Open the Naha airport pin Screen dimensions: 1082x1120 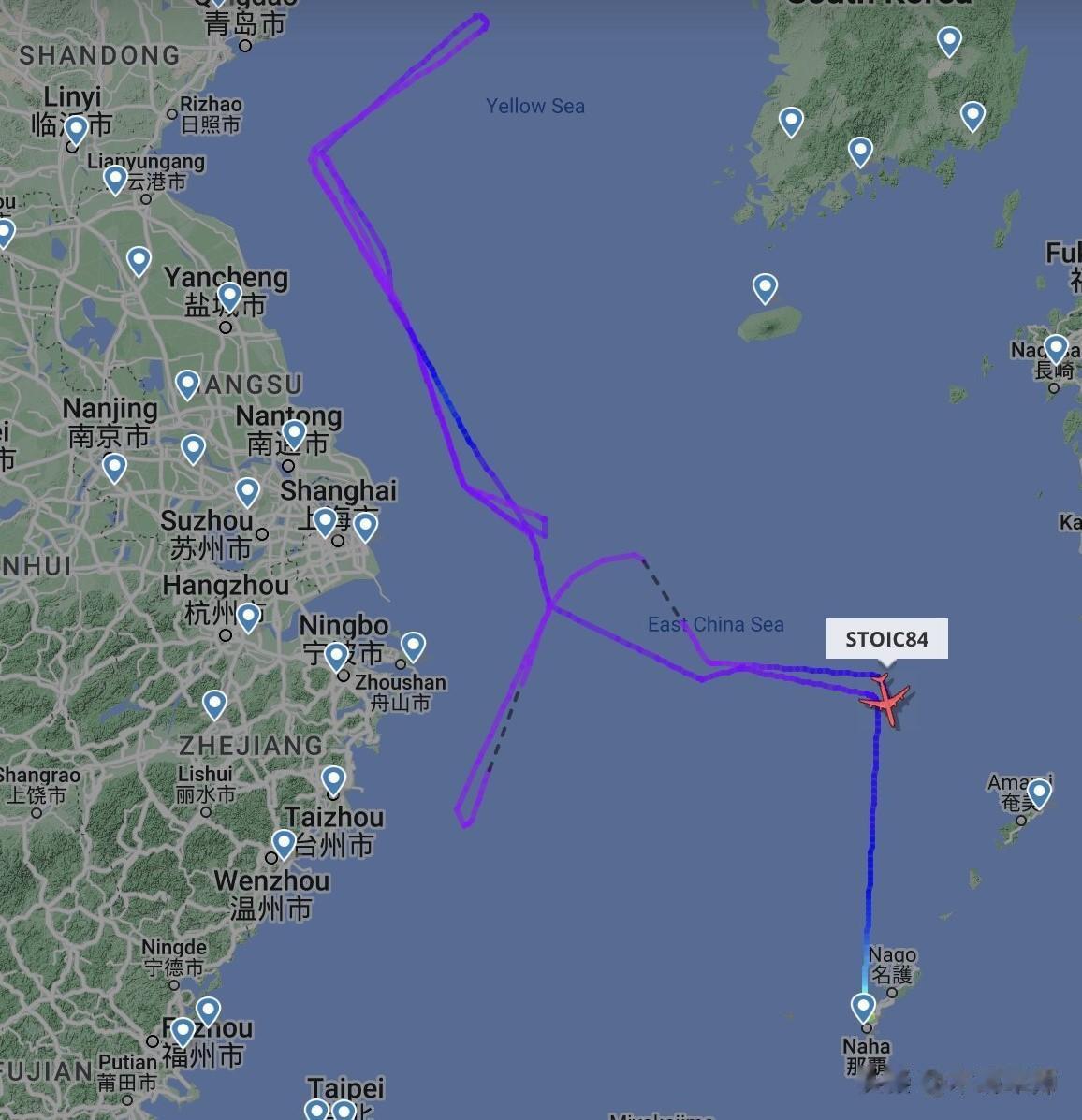point(863,1008)
